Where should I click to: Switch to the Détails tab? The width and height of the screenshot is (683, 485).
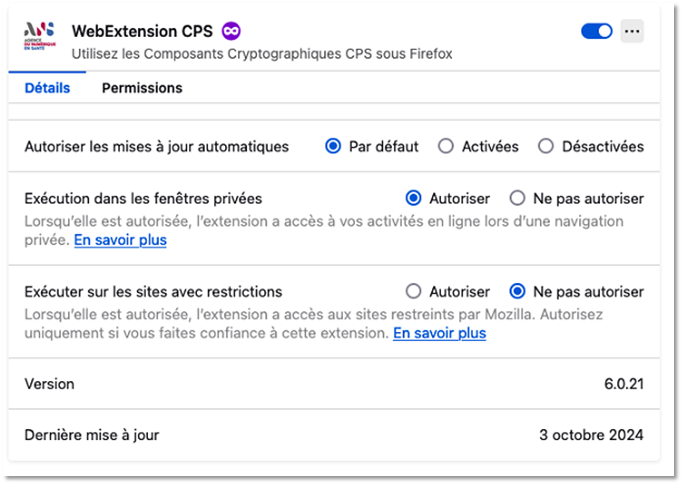click(47, 88)
